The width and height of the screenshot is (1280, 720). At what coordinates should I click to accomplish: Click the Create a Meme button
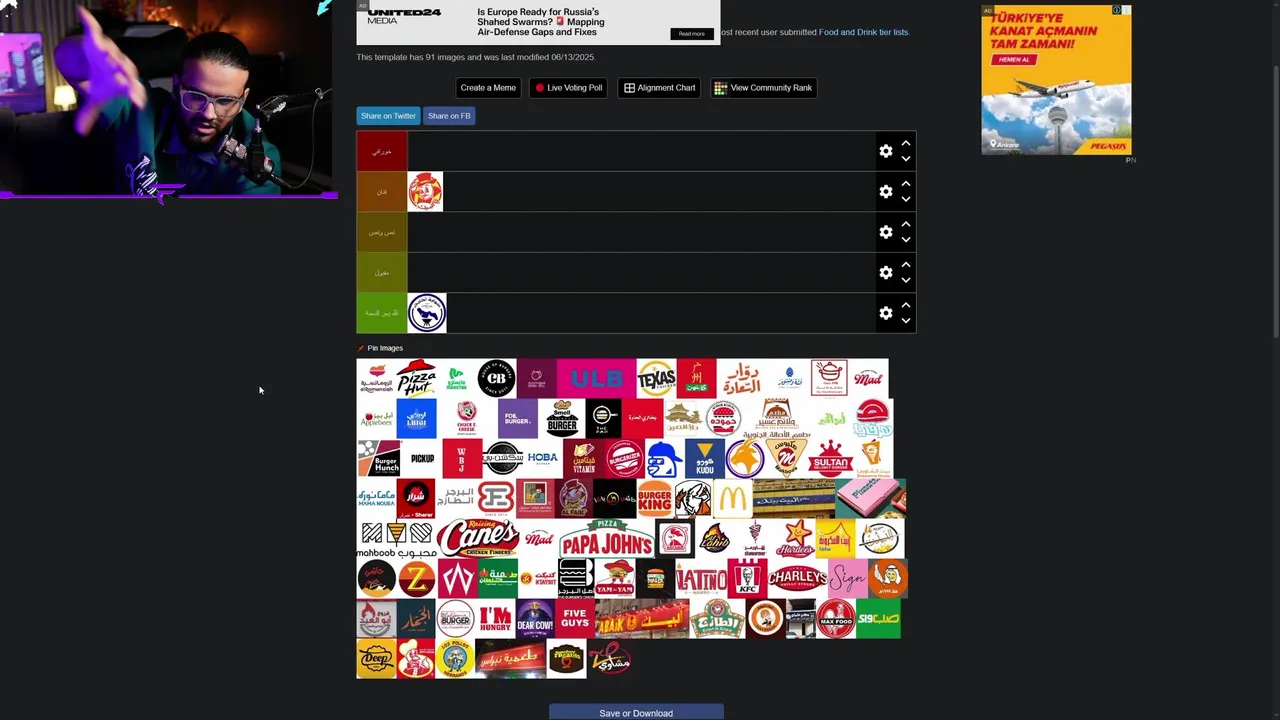point(488,88)
